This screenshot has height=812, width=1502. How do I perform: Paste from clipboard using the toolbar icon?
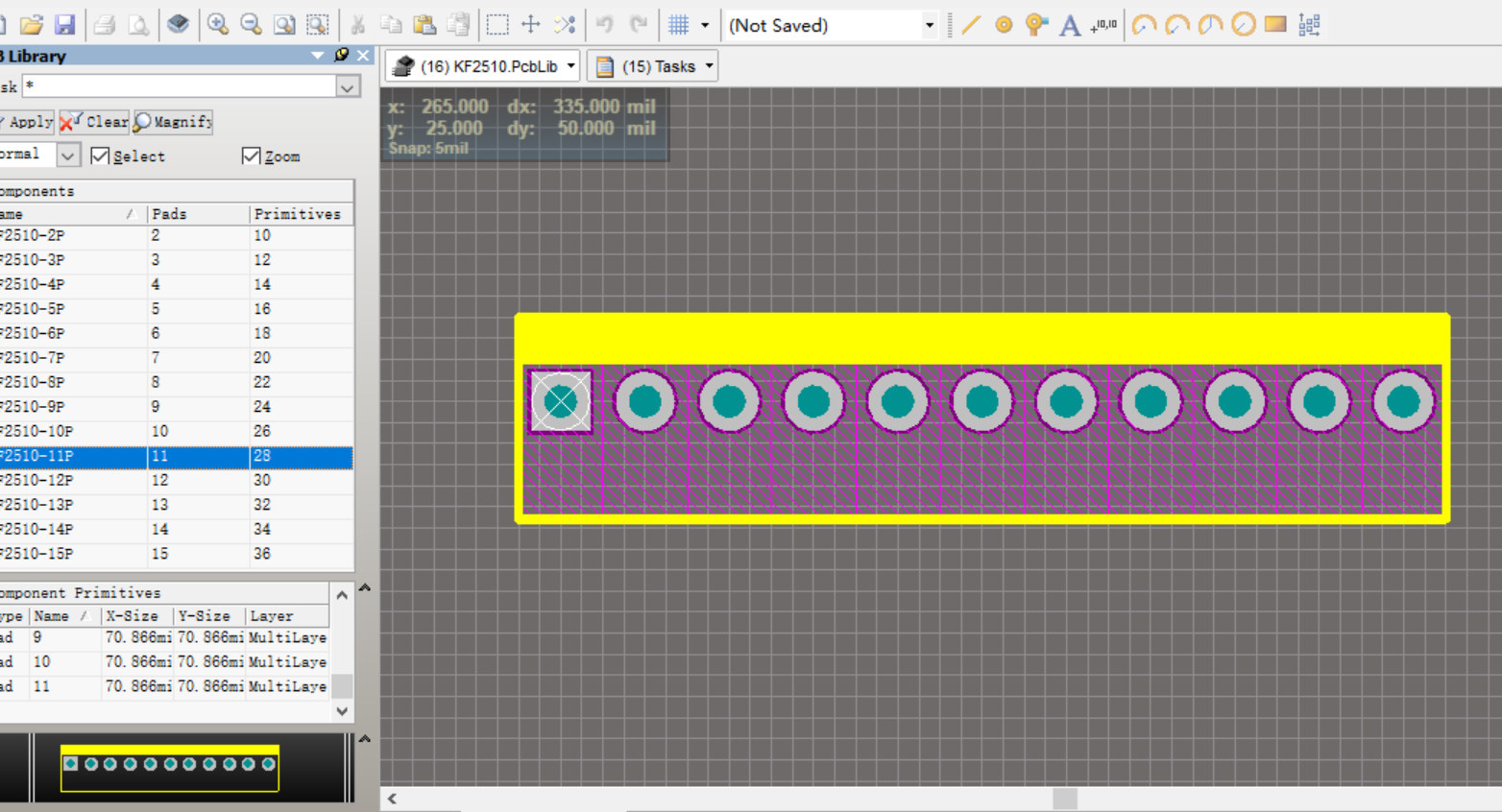coord(424,25)
